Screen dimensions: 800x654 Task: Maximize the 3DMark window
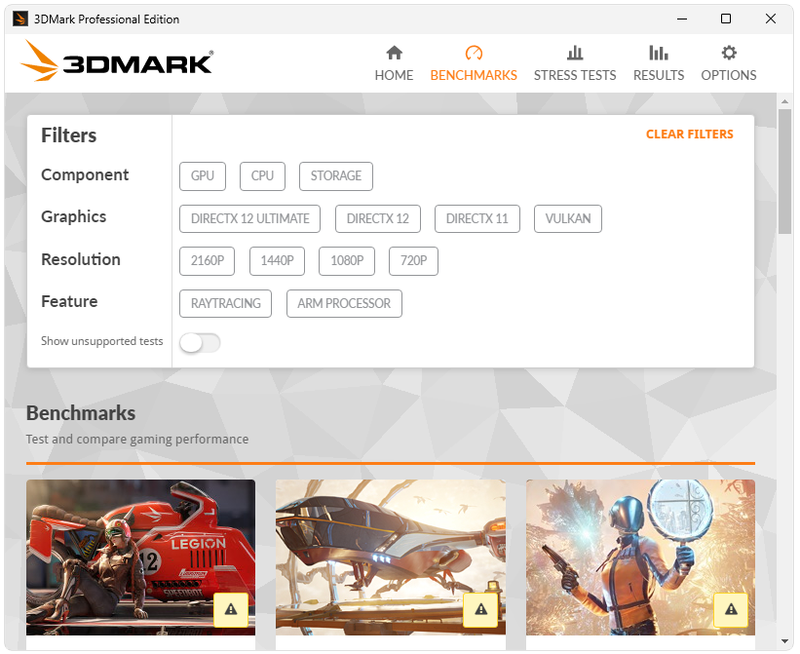tap(726, 19)
